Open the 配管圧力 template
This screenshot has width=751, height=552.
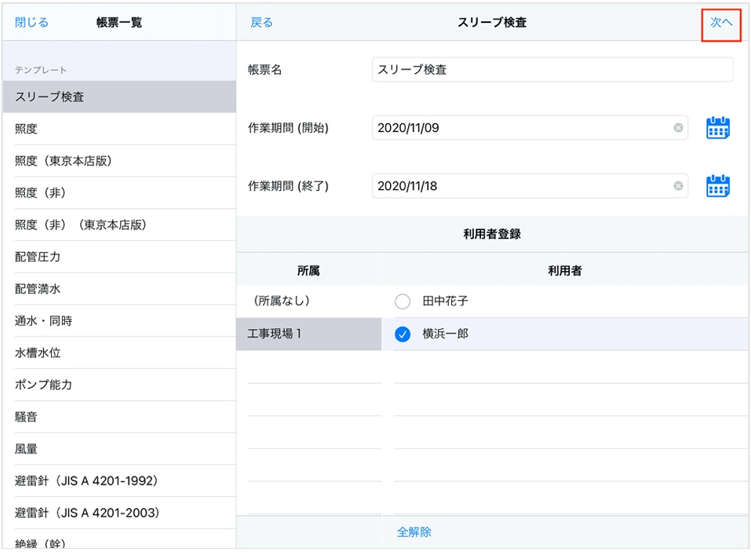click(118, 257)
